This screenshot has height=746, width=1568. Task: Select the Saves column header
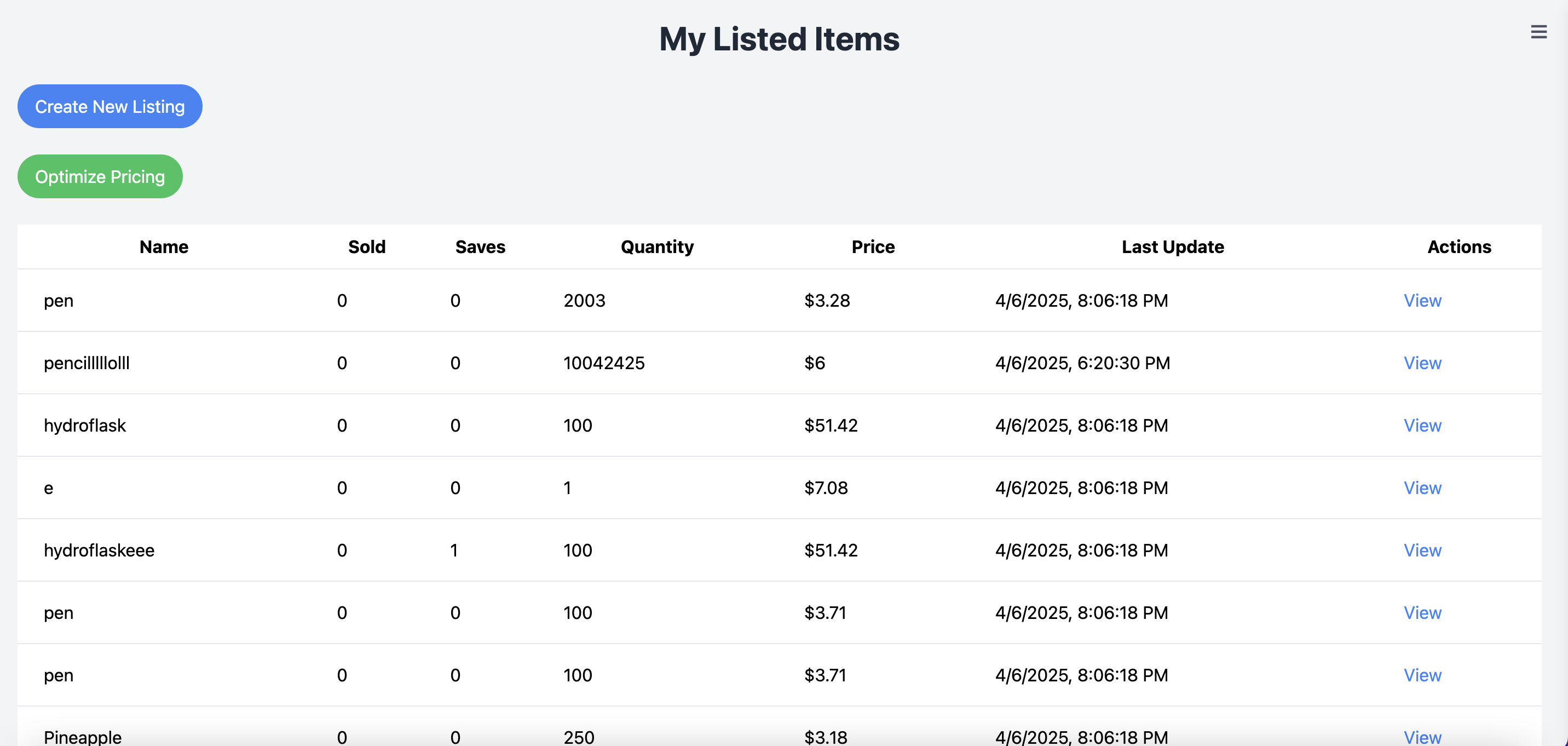click(x=480, y=246)
